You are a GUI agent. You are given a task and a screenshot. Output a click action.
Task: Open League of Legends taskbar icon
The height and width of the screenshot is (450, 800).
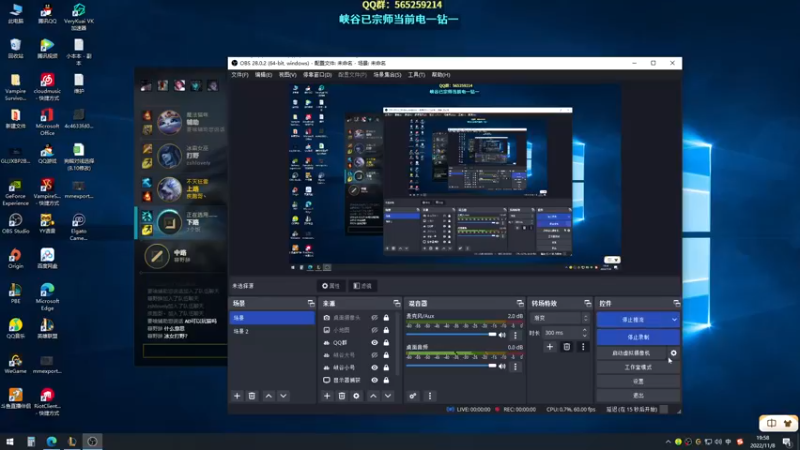pos(72,441)
